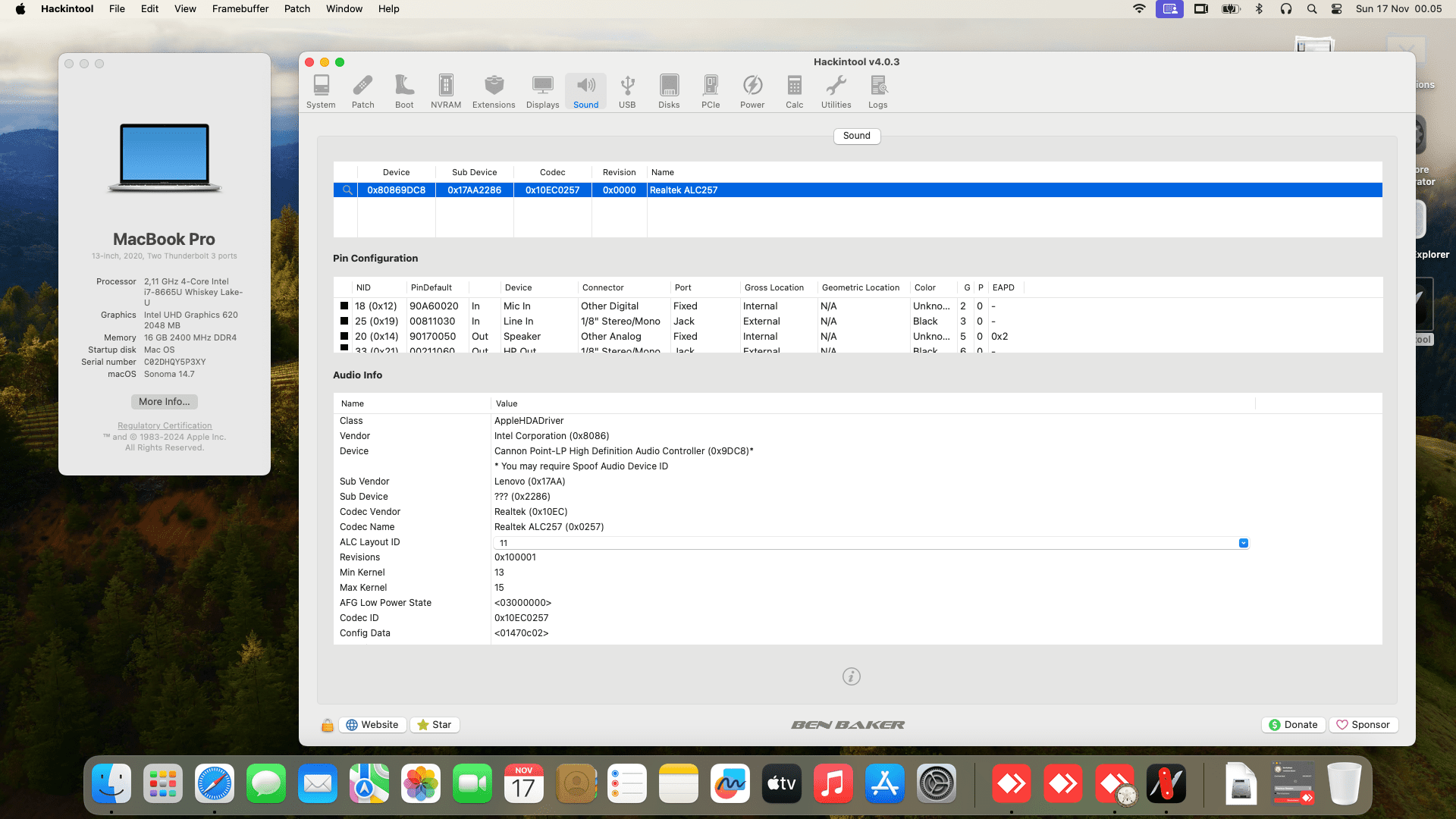Toggle the Mic In pin color square
Viewport: 1456px width, 819px height.
(344, 306)
